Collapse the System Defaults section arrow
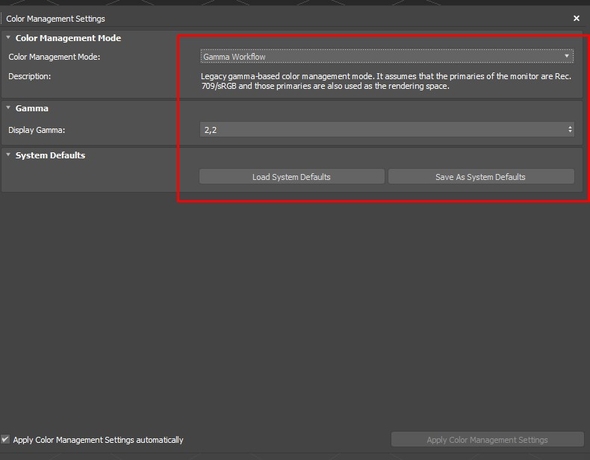 (x=8, y=155)
